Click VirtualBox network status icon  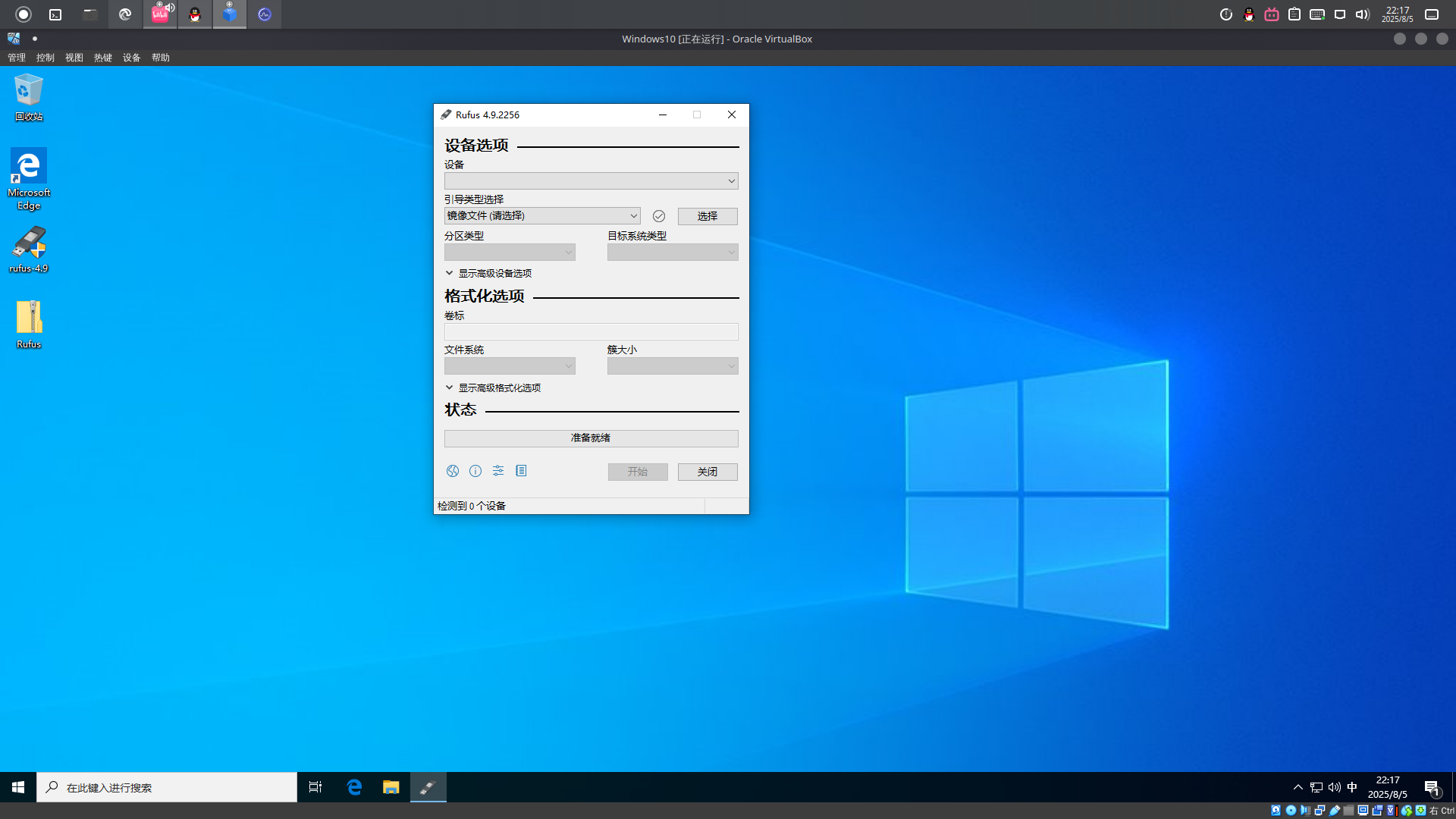coord(1320,811)
